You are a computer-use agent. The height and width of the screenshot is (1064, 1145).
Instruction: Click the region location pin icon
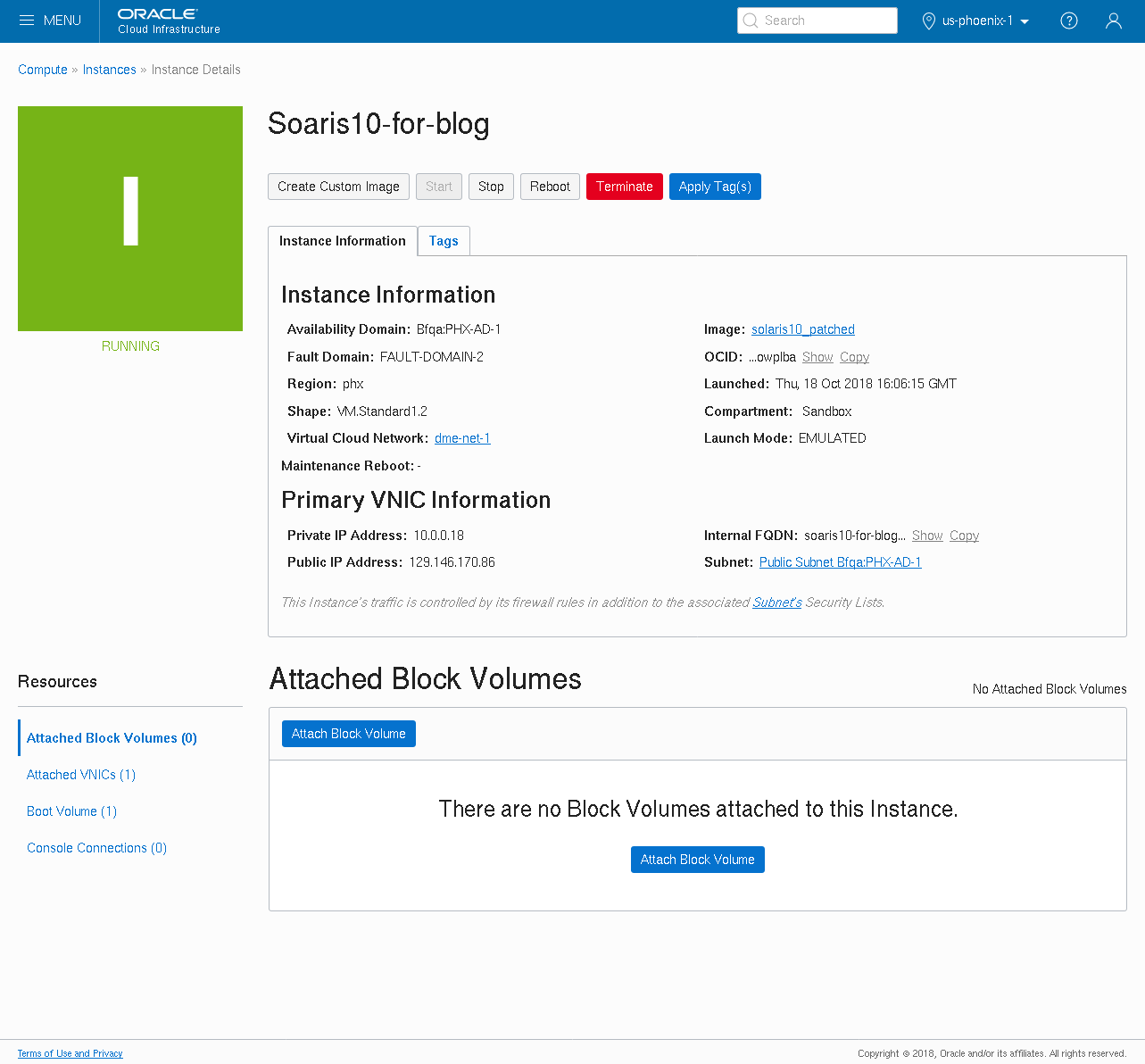pos(929,21)
